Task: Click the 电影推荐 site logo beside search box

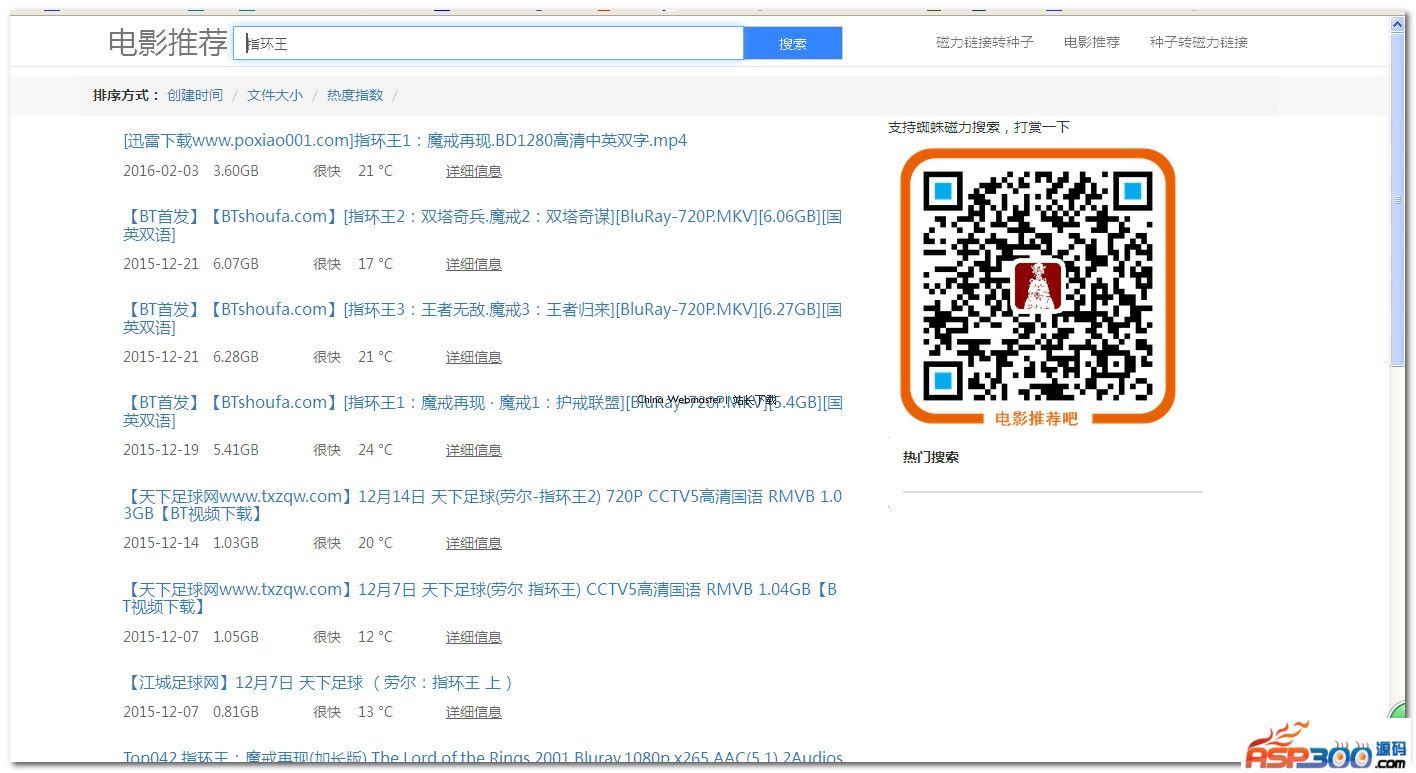Action: tap(167, 43)
